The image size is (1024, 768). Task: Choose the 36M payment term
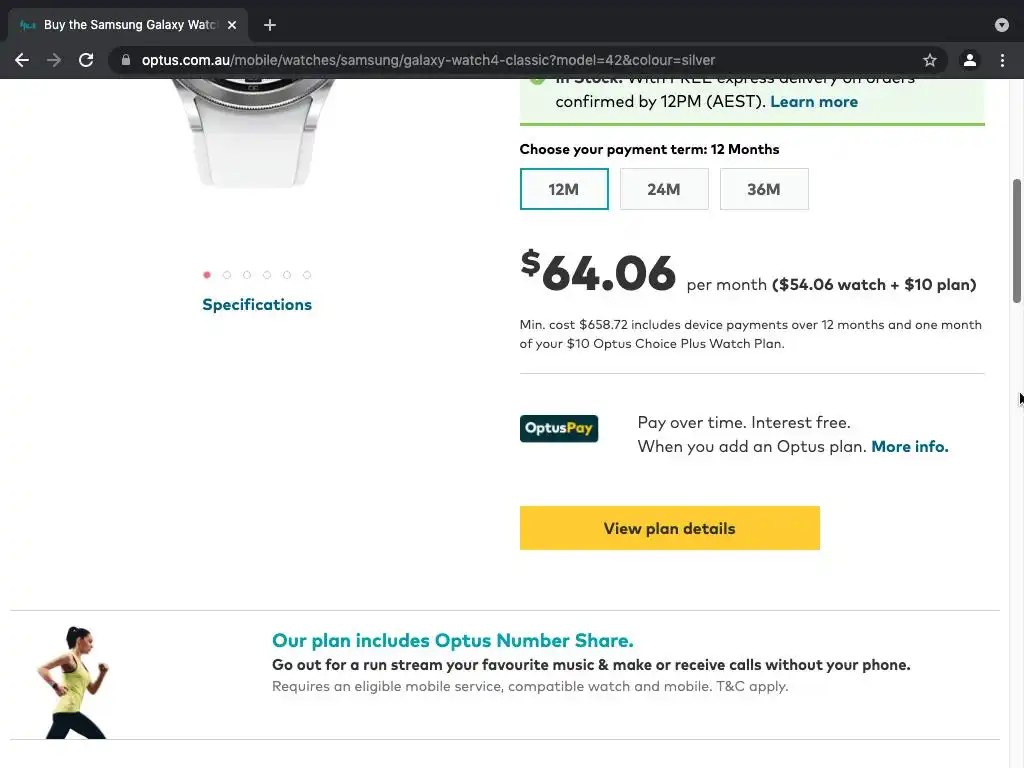tap(764, 189)
